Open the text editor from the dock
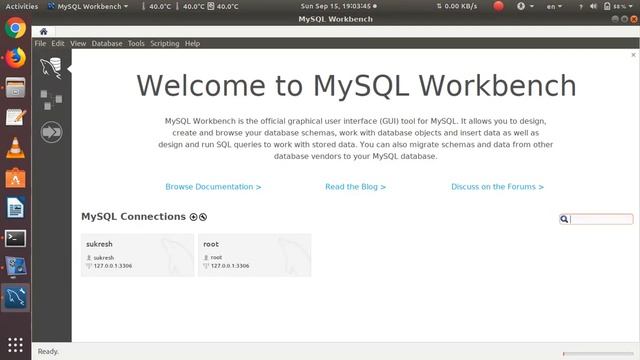The width and height of the screenshot is (640, 360). point(16,118)
